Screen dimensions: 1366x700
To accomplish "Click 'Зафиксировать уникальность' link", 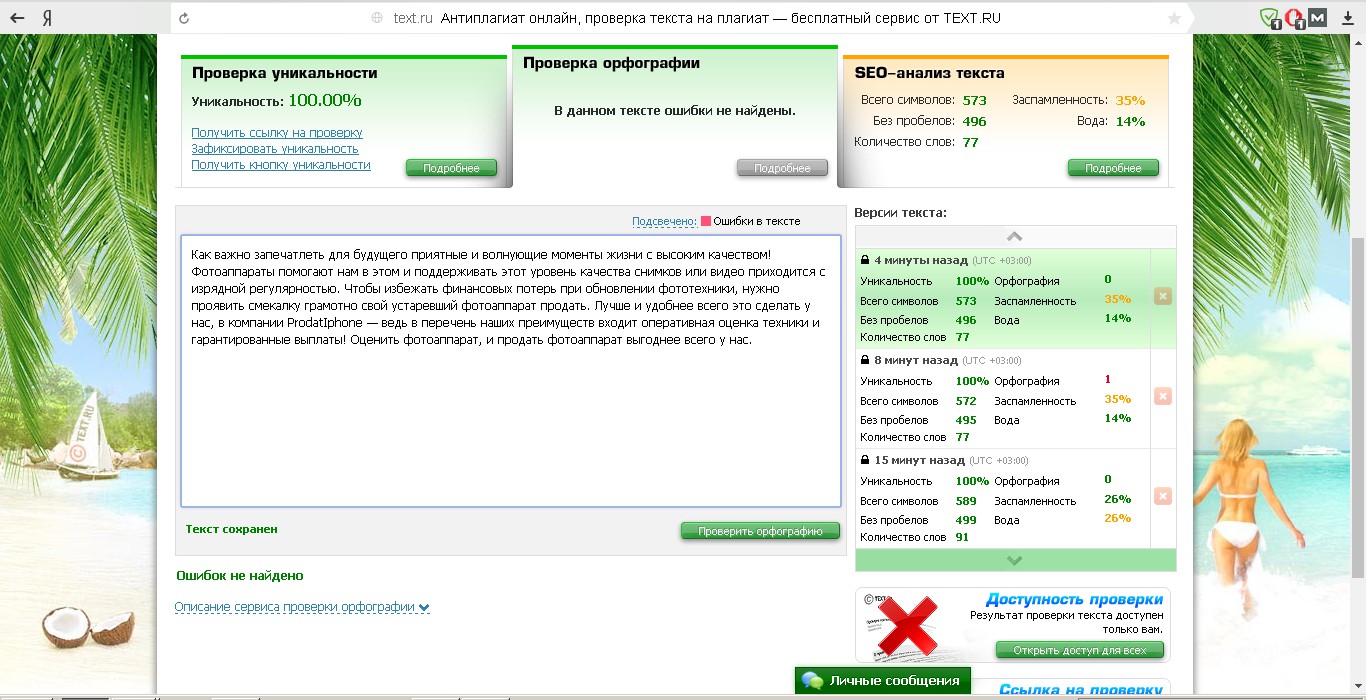I will (275, 149).
